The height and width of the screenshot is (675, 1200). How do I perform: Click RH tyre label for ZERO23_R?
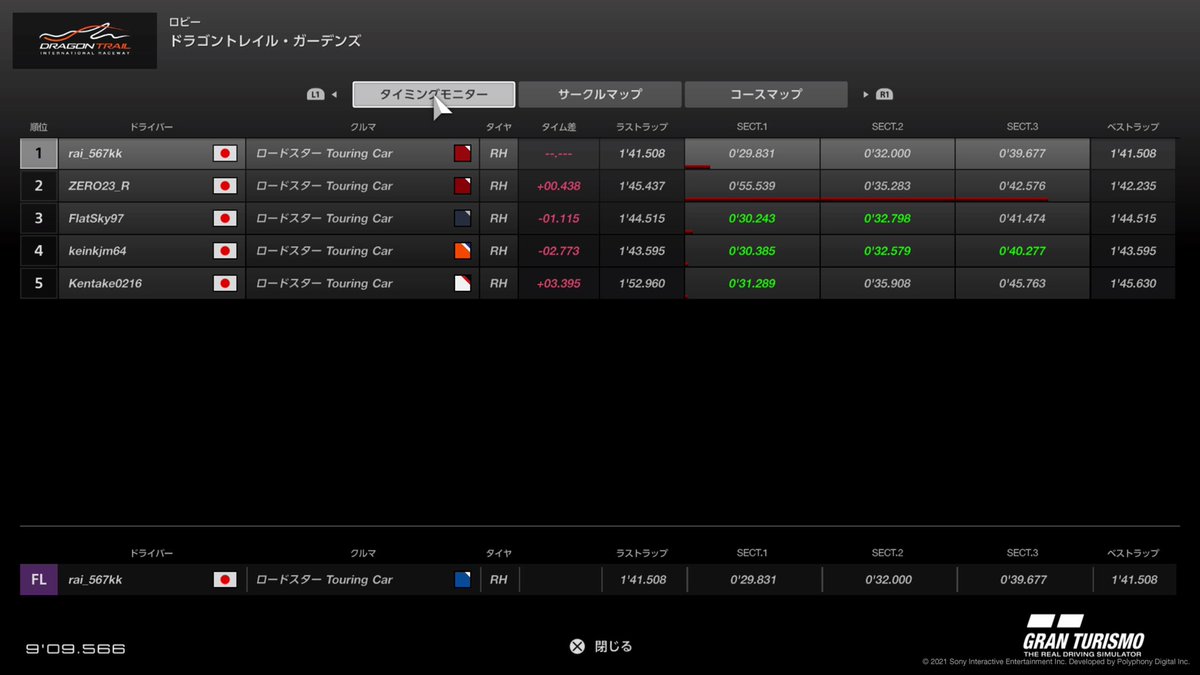pyautogui.click(x=498, y=186)
